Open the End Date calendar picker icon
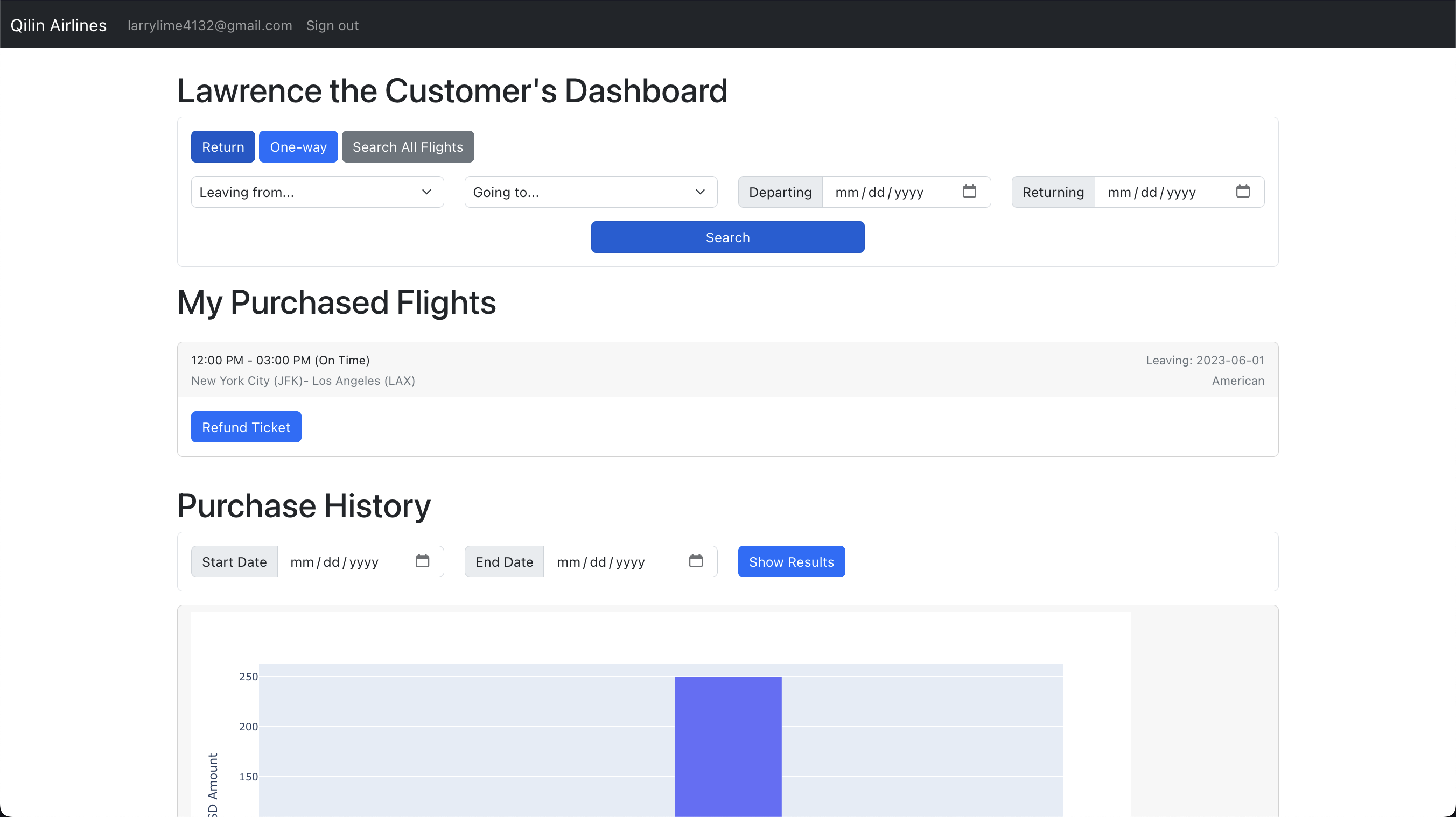1456x817 pixels. tap(696, 561)
